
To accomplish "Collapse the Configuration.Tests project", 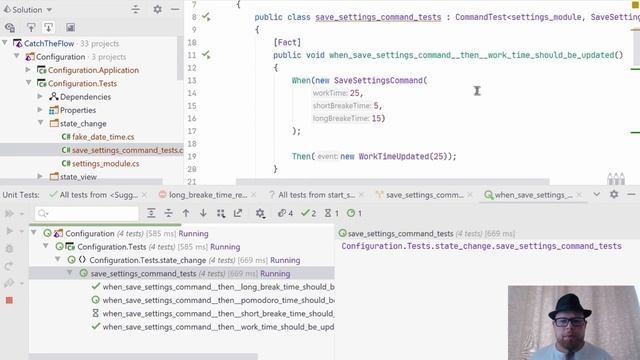I will click(x=28, y=83).
